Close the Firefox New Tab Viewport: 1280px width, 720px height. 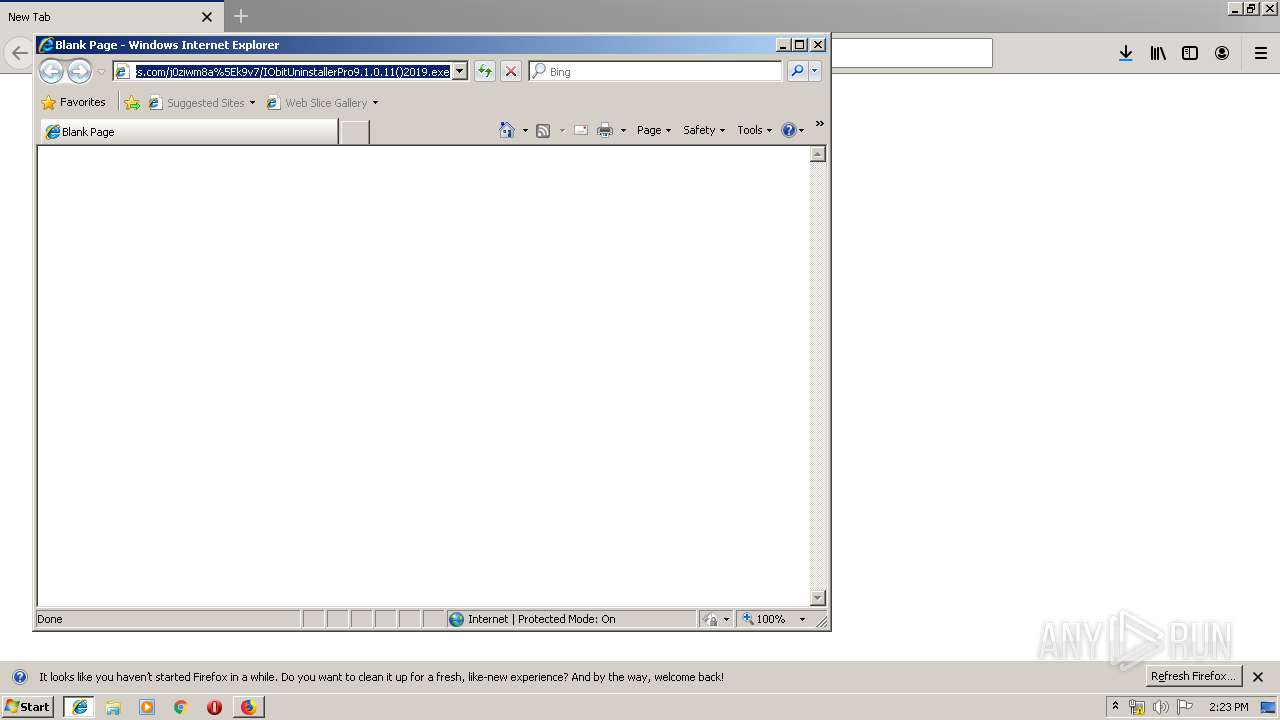click(207, 17)
